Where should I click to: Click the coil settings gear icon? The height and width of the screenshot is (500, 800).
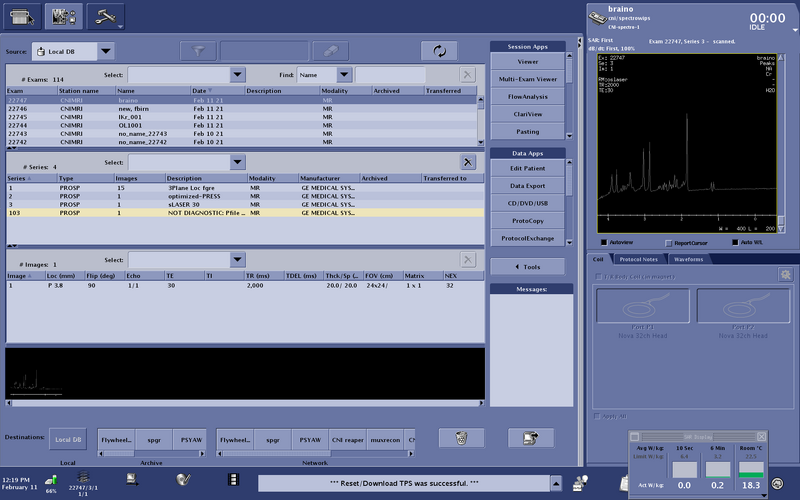[786, 274]
